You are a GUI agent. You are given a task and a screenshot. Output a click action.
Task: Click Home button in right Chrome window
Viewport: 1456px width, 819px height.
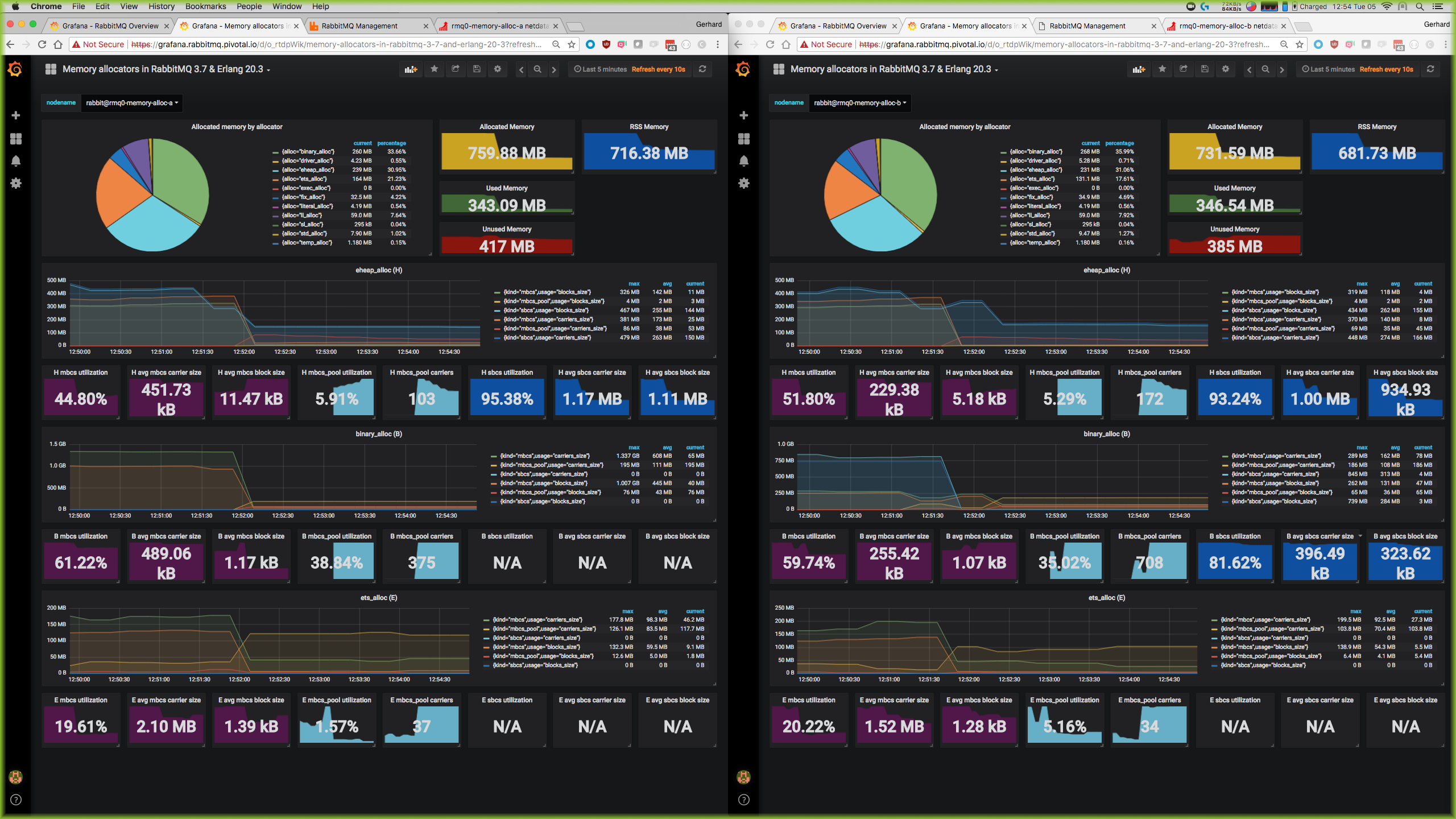click(x=786, y=44)
